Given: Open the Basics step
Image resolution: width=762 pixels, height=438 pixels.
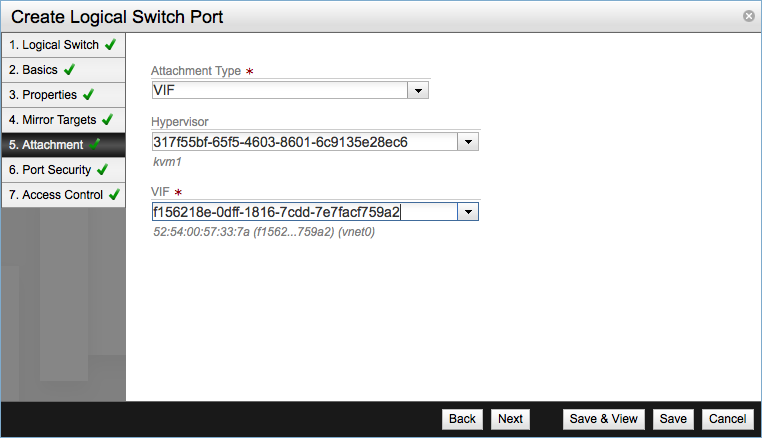Looking at the screenshot, I should (33, 70).
